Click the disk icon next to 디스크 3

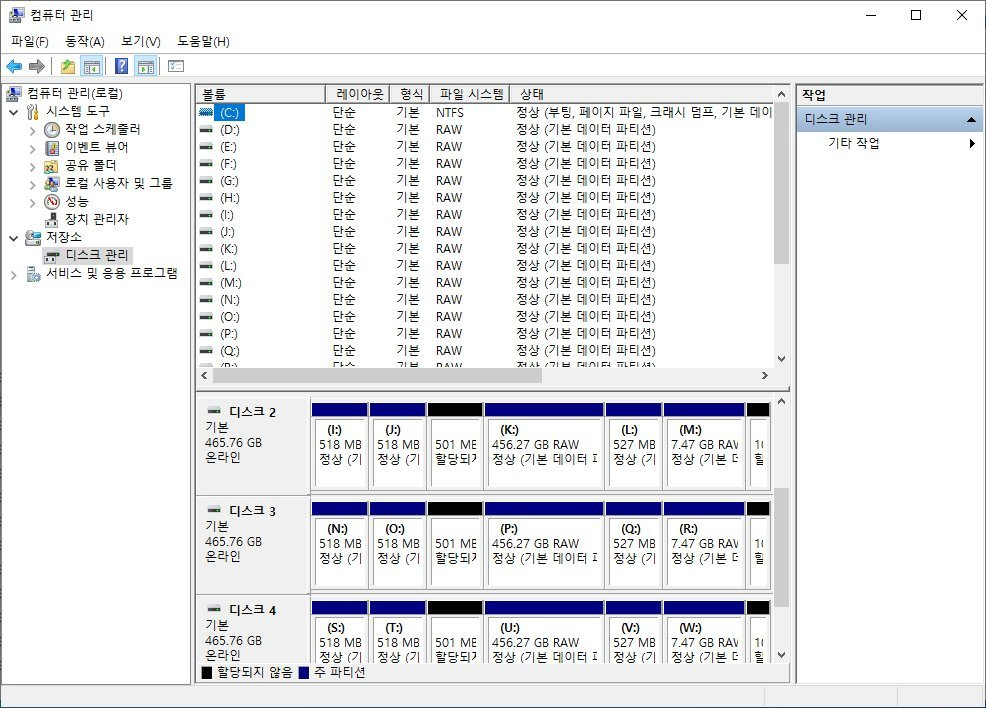[x=214, y=509]
